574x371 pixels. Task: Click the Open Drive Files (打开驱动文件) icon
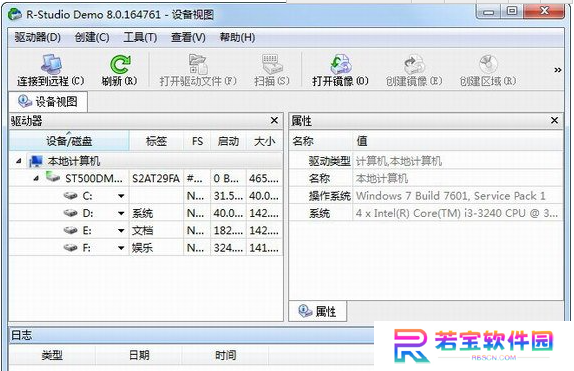click(x=198, y=64)
